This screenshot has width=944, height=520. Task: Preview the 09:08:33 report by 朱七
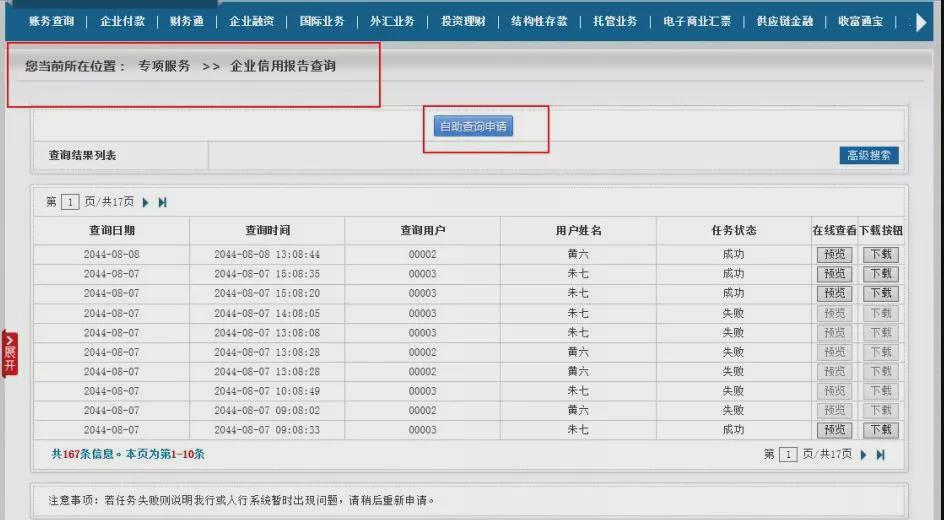tap(834, 430)
